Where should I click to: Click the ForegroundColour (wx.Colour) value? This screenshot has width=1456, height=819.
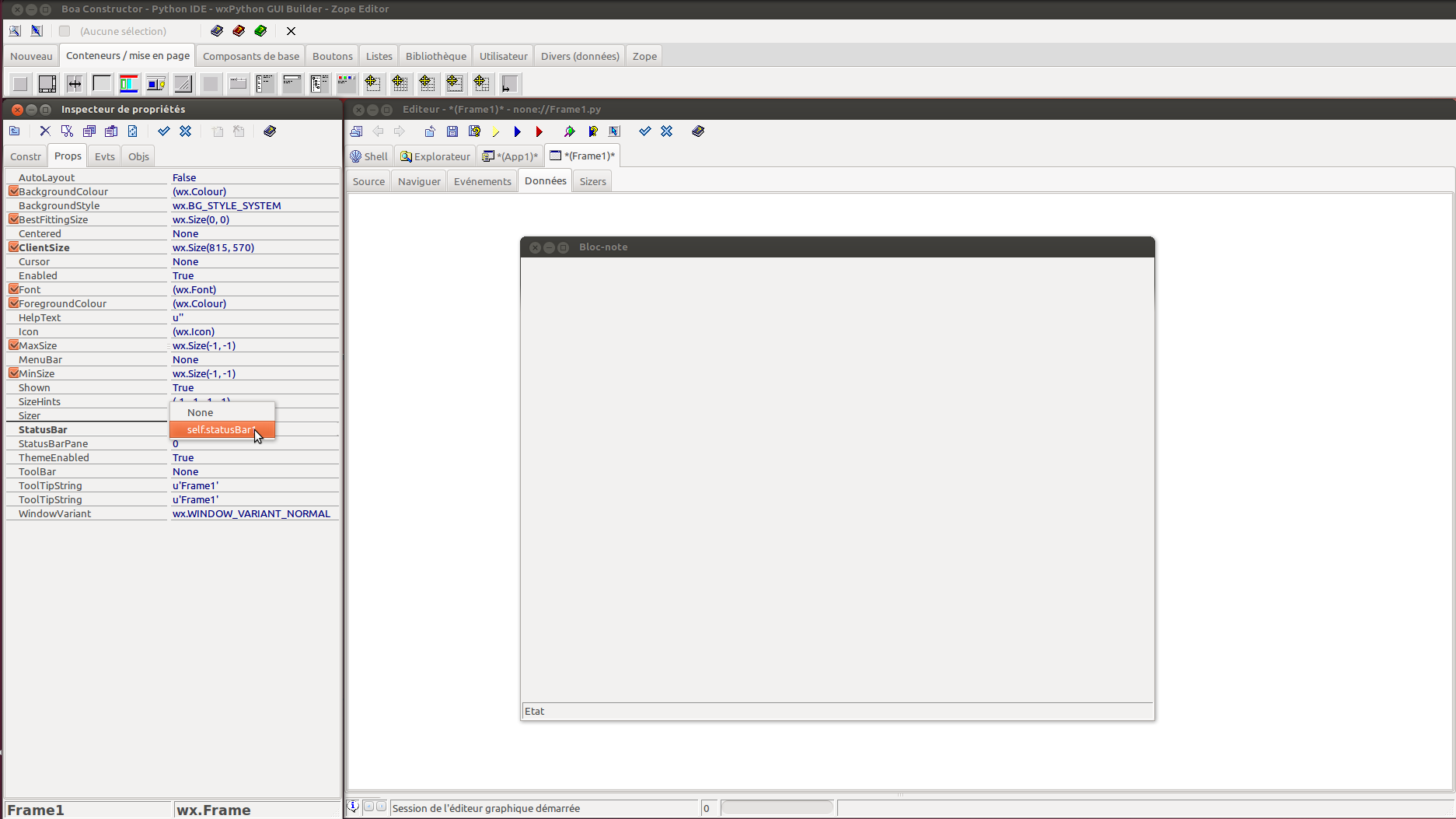199,303
